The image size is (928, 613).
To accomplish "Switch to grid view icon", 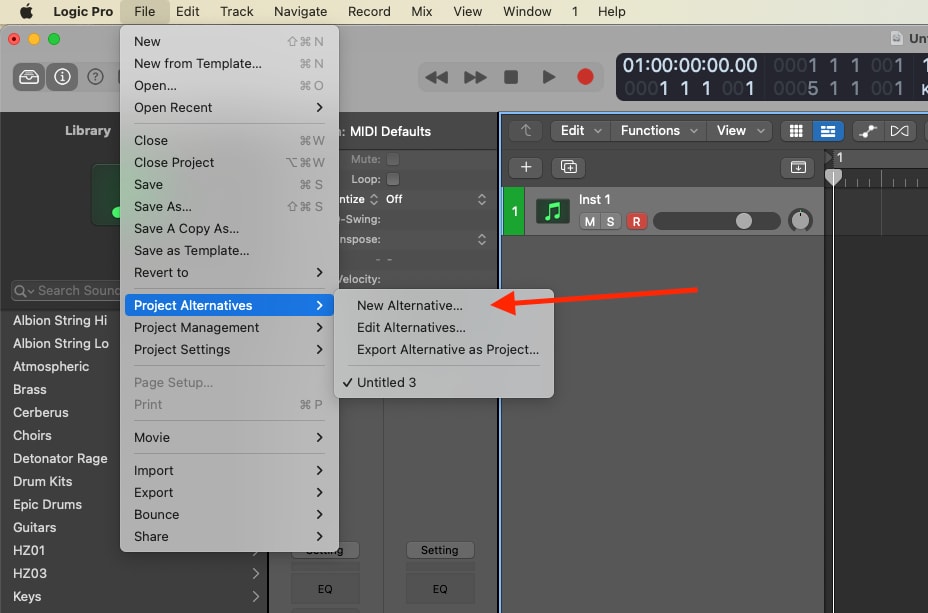I will 797,131.
